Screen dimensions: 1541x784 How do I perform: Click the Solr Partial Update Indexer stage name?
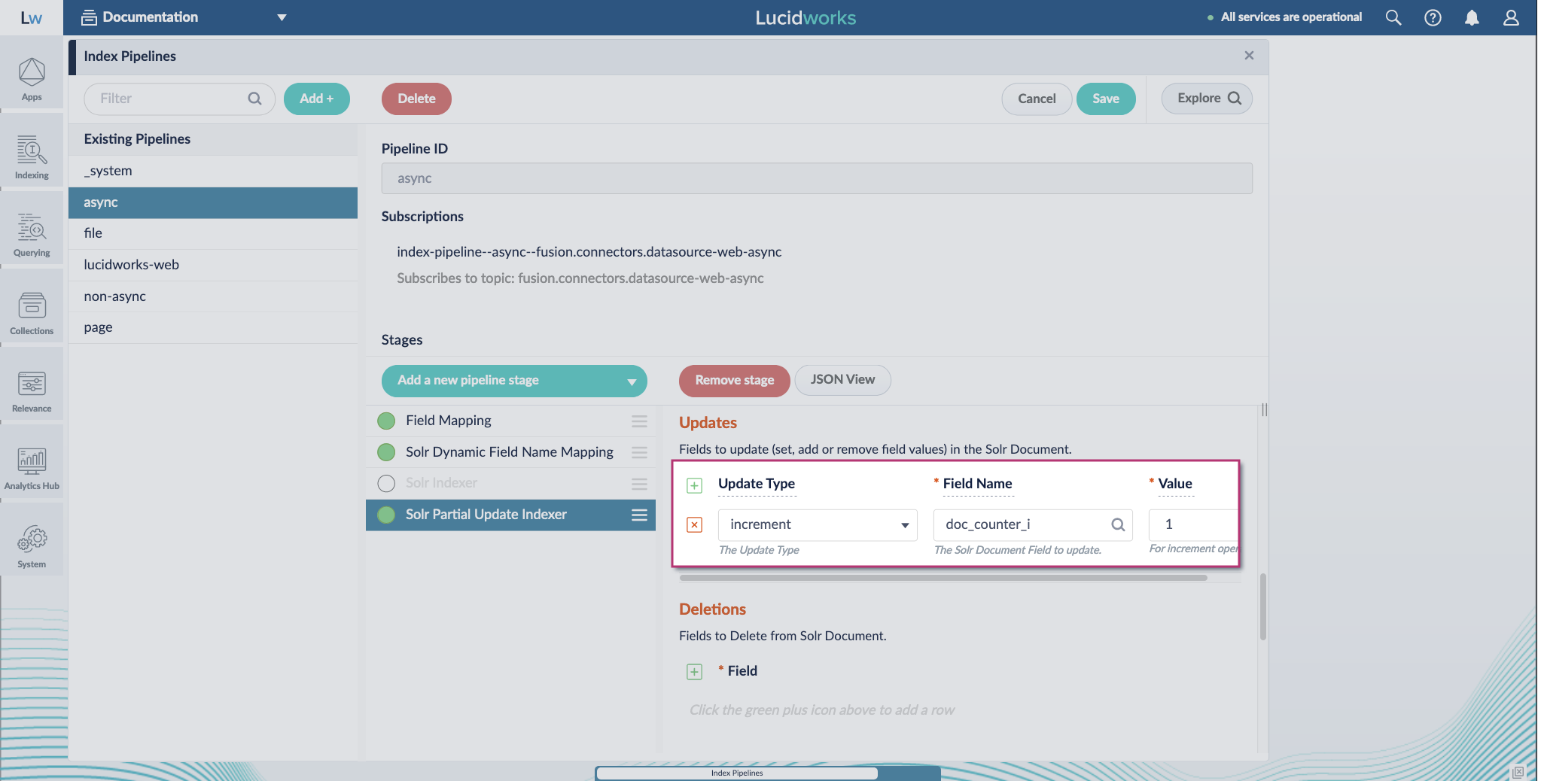pyautogui.click(x=486, y=515)
